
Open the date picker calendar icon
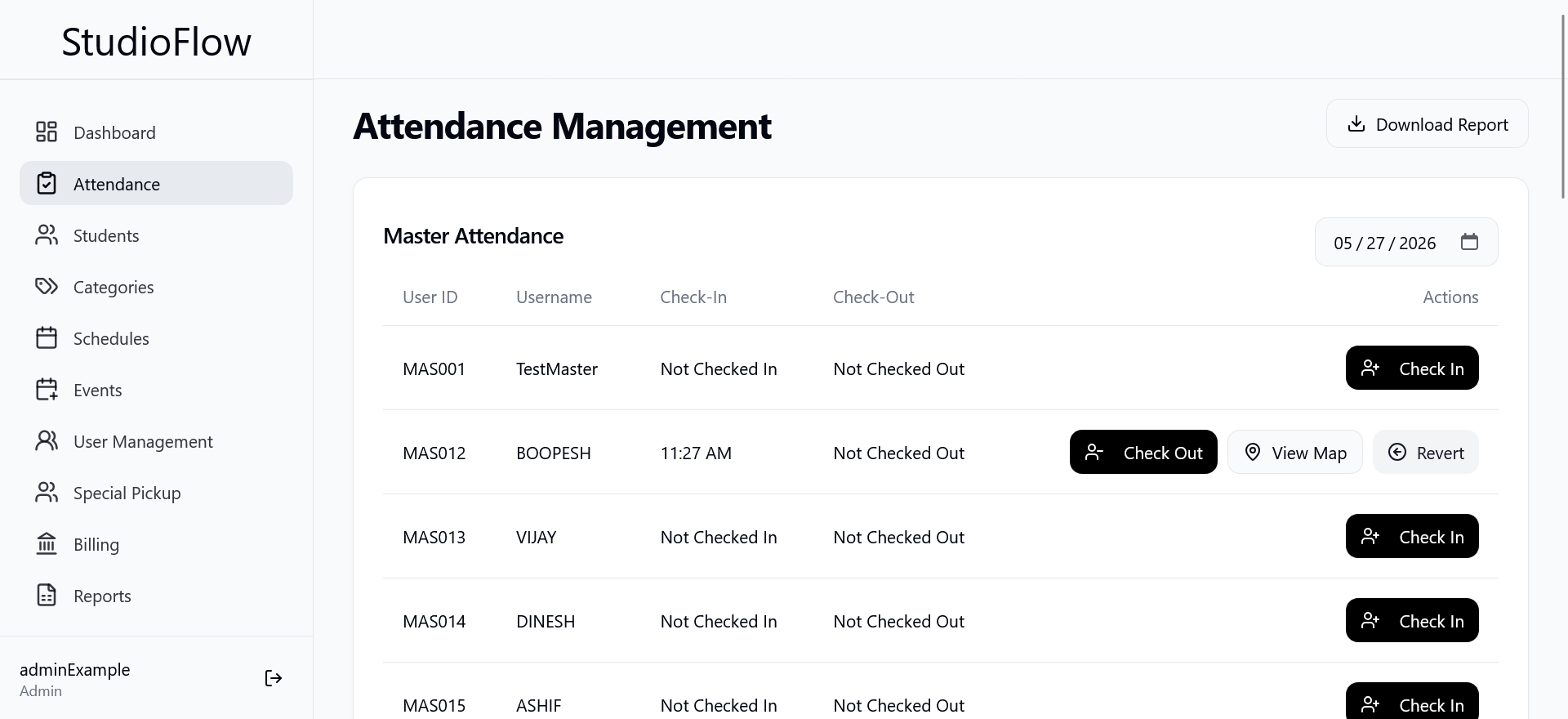click(1469, 242)
